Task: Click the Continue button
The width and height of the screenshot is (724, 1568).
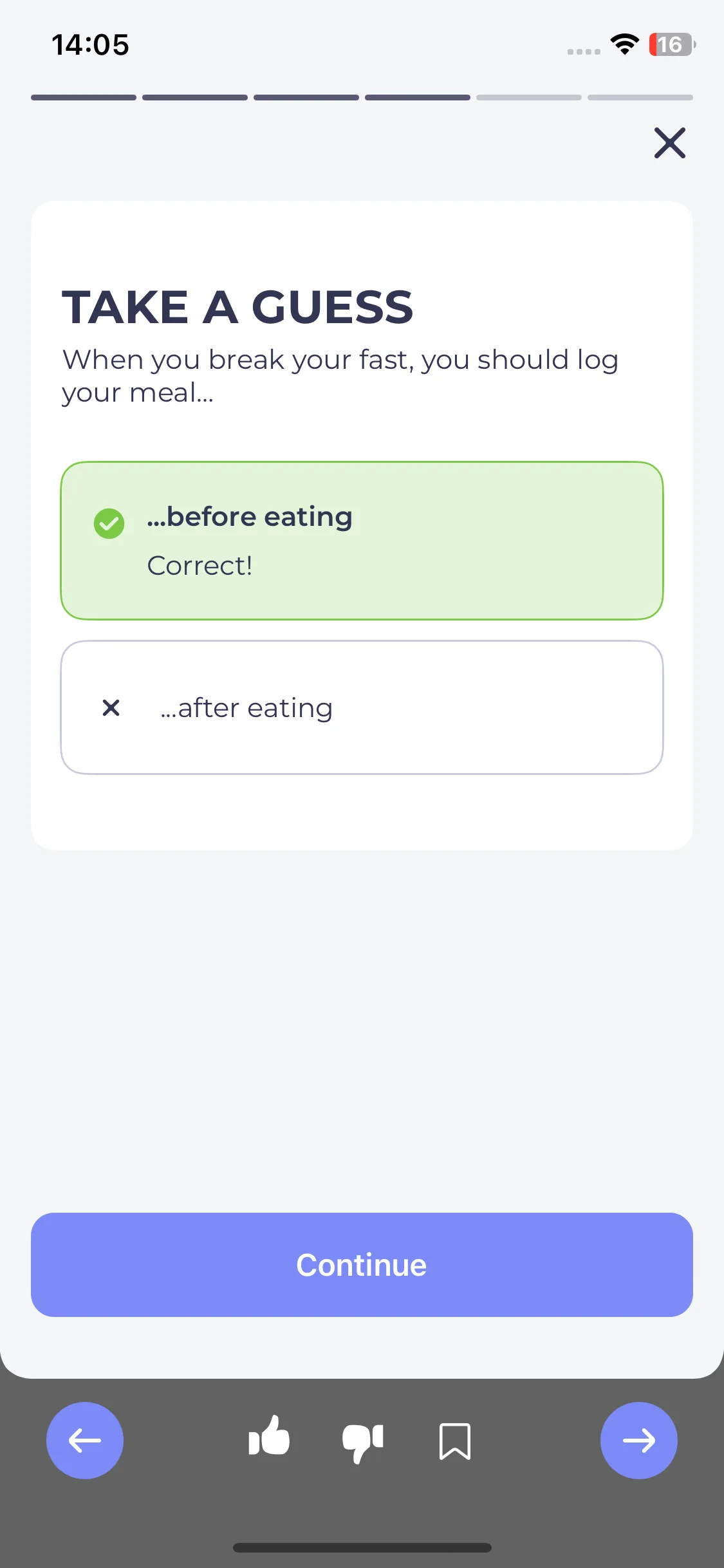Action: (362, 1265)
